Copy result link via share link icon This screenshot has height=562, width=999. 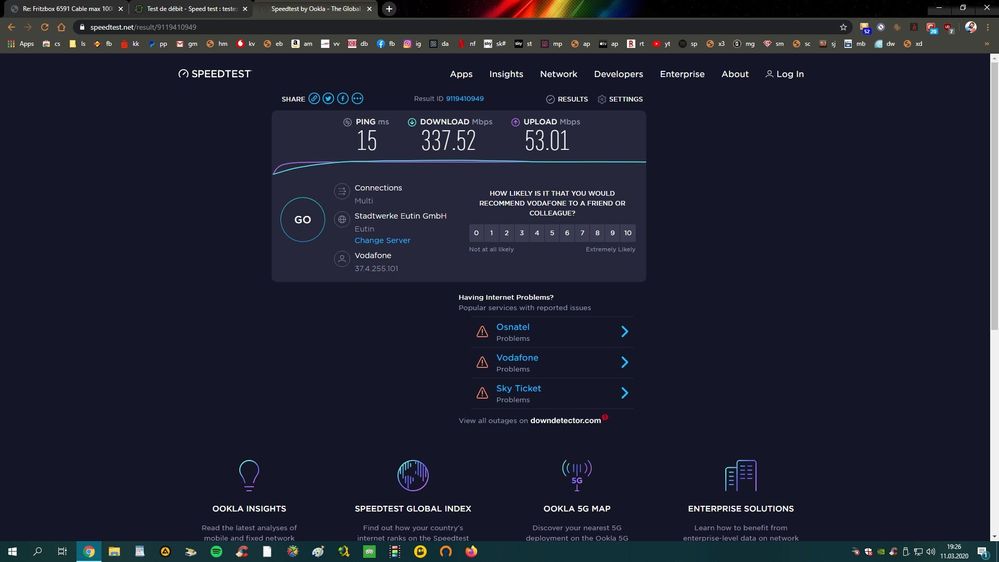click(314, 99)
